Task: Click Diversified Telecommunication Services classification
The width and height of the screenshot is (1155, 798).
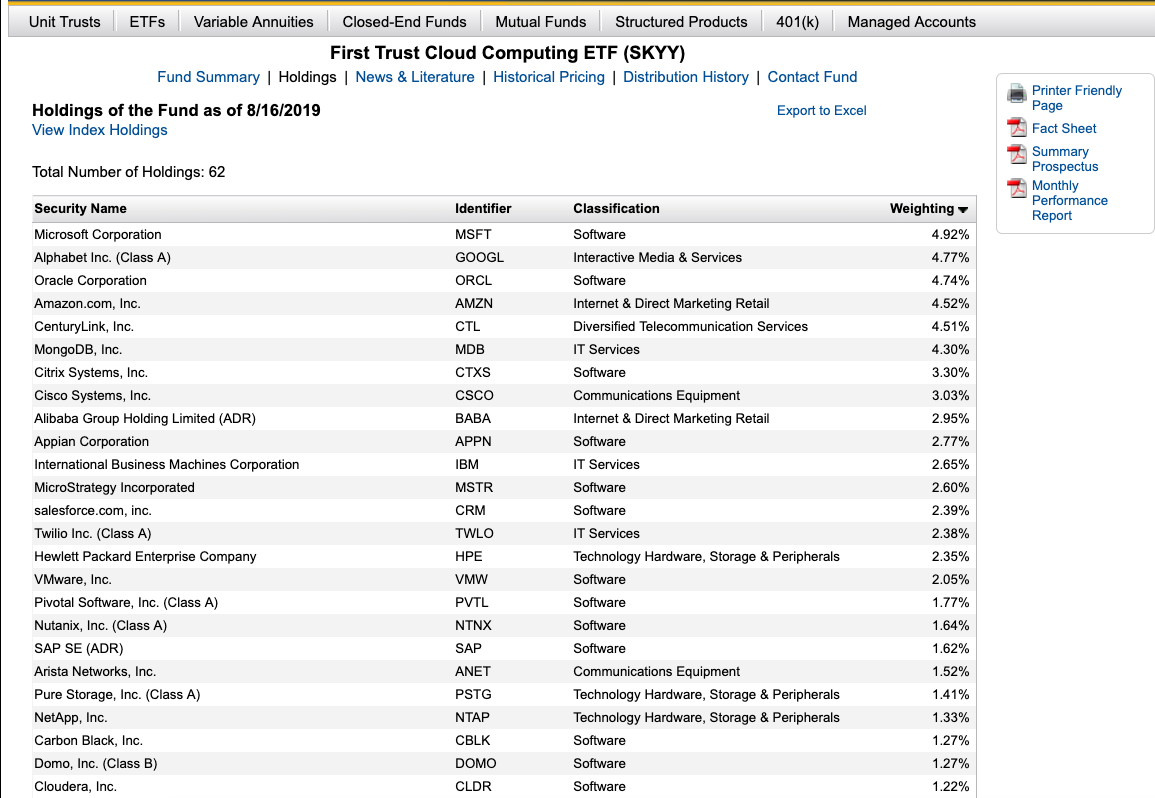Action: point(690,326)
